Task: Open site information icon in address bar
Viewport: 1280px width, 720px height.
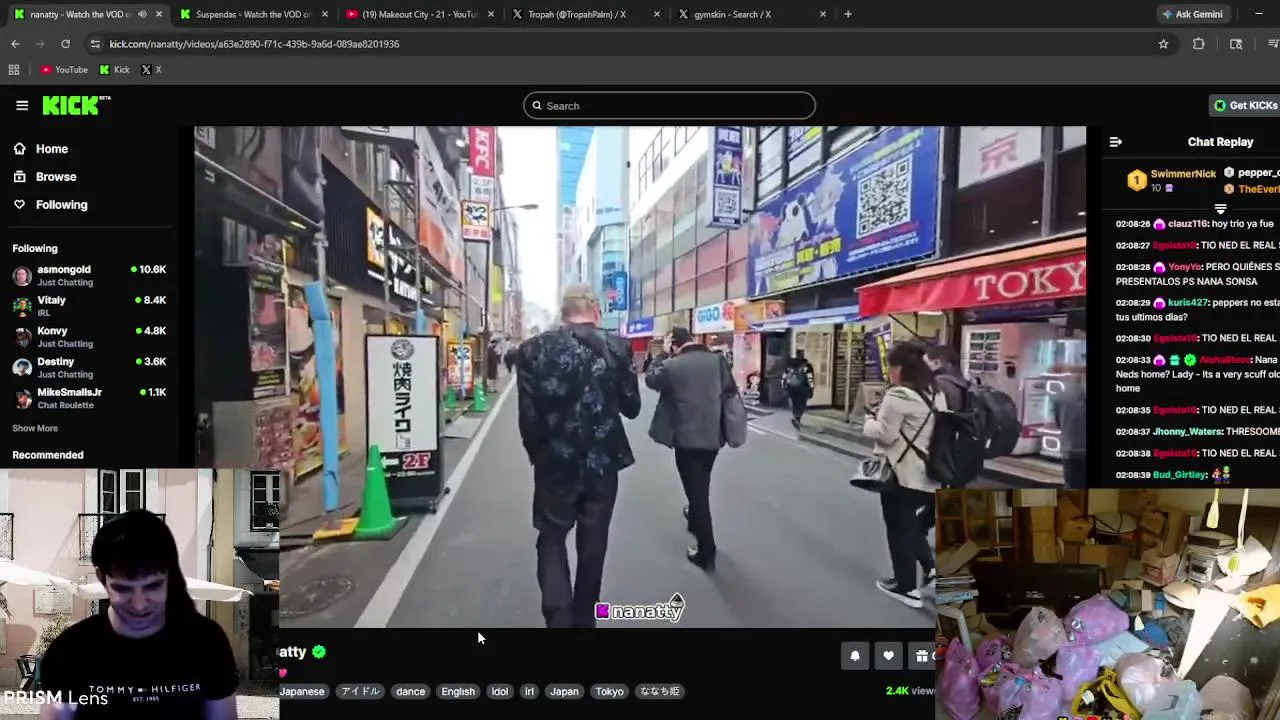Action: [95, 44]
